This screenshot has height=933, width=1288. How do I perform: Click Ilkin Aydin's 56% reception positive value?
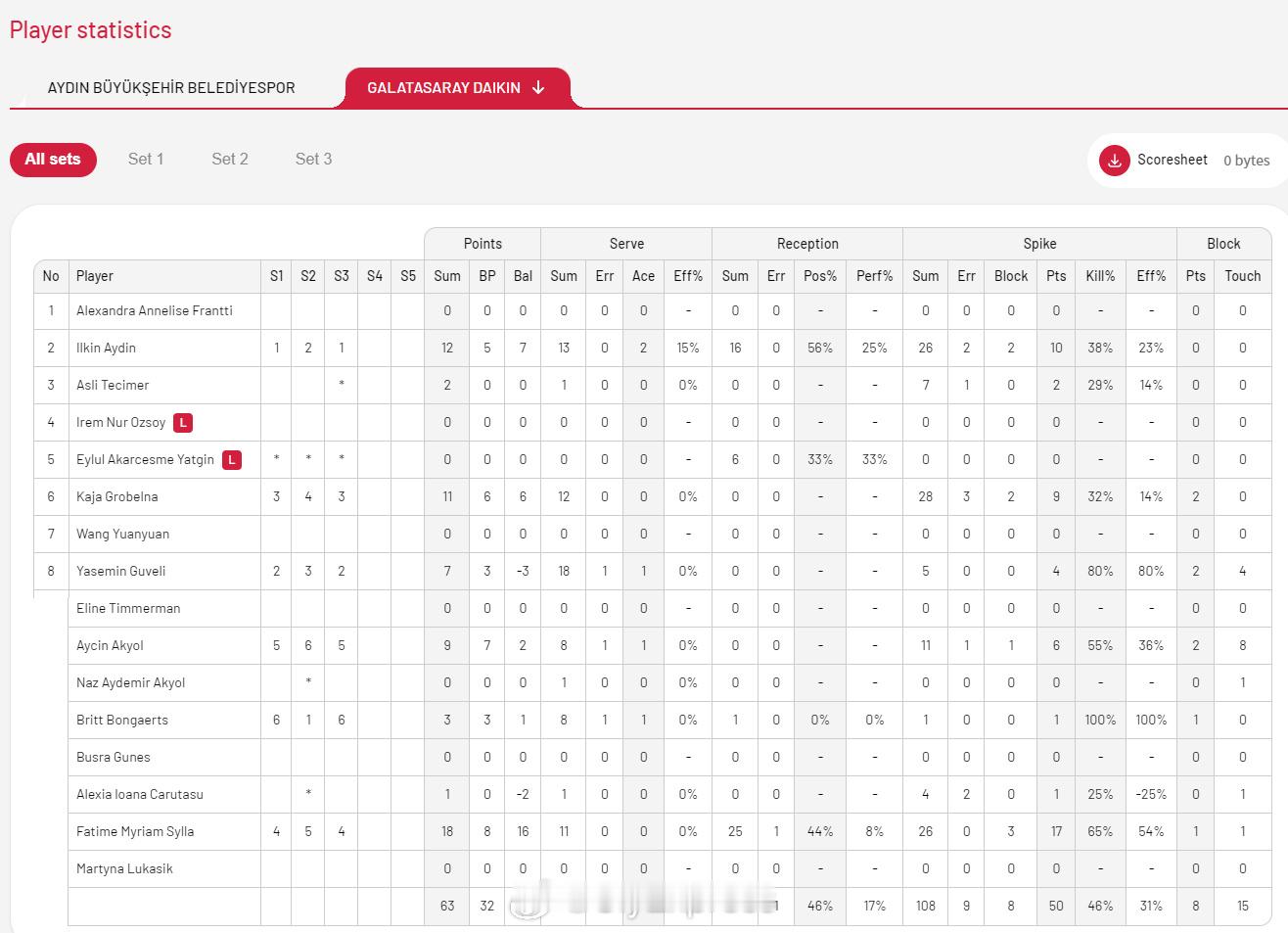pyautogui.click(x=820, y=348)
